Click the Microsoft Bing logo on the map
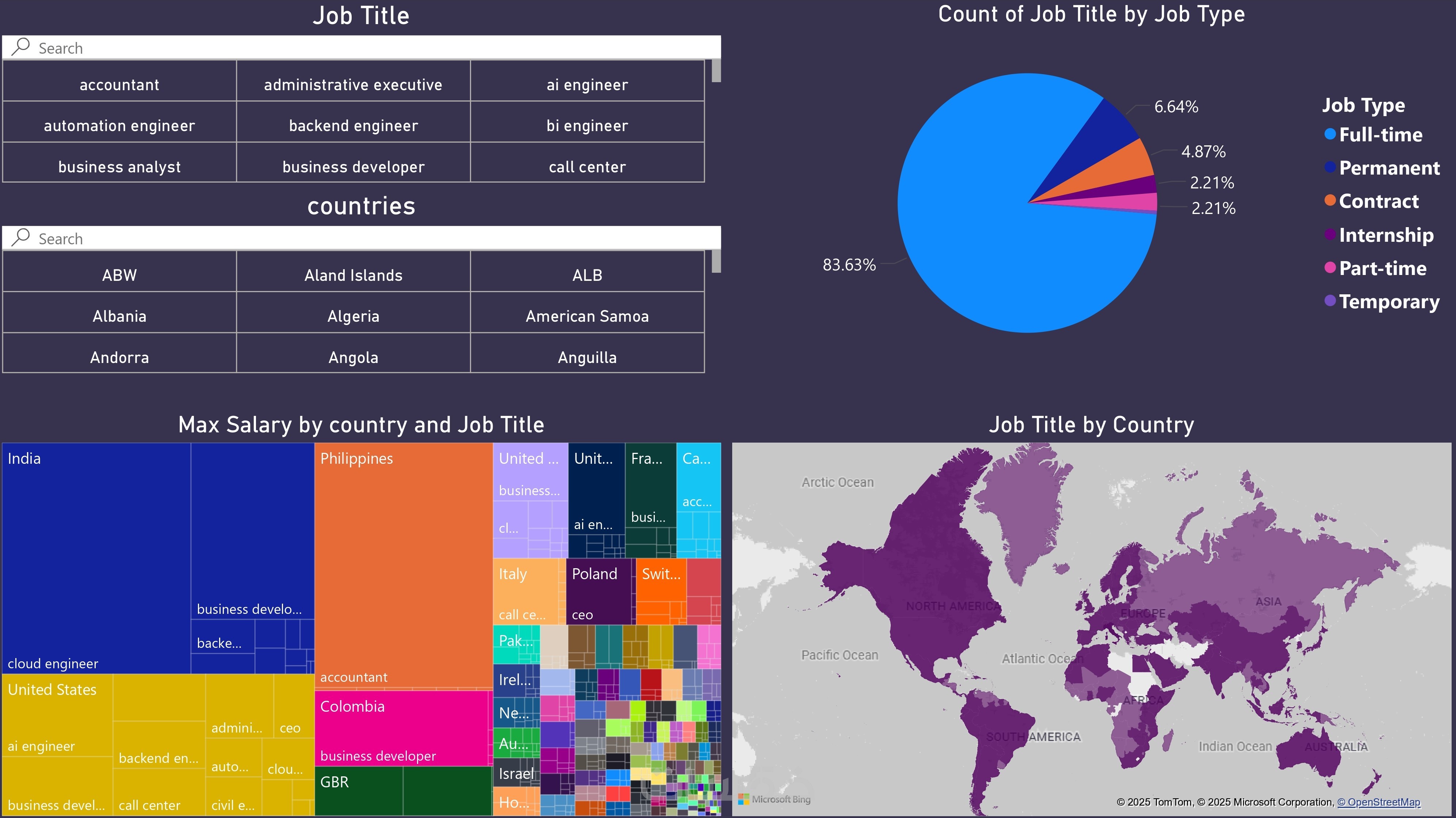Viewport: 1456px width, 818px height. click(x=775, y=799)
